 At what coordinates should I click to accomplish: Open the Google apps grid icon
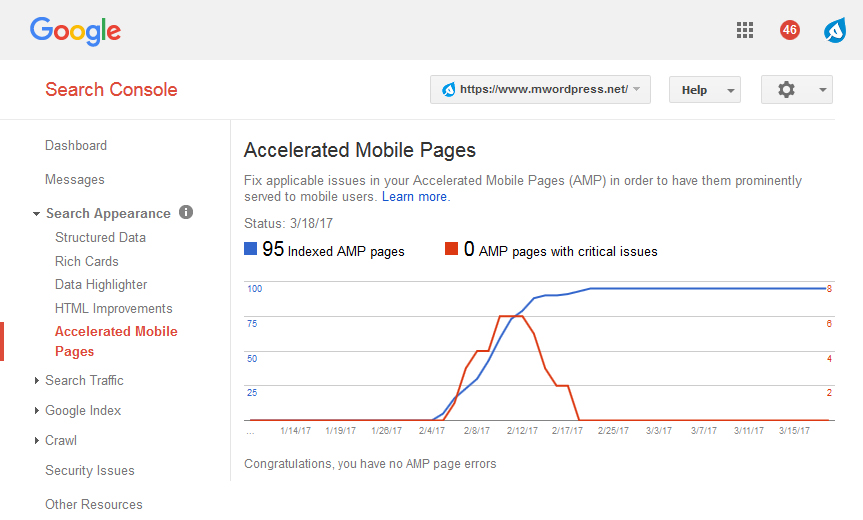tap(745, 30)
